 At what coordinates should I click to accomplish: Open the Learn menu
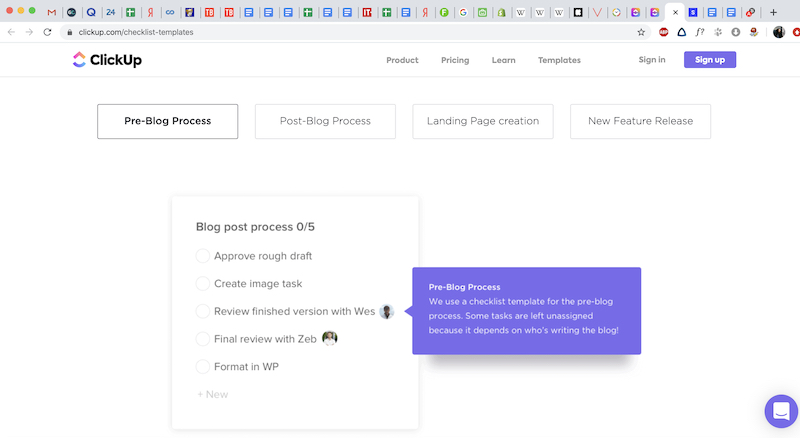504,60
